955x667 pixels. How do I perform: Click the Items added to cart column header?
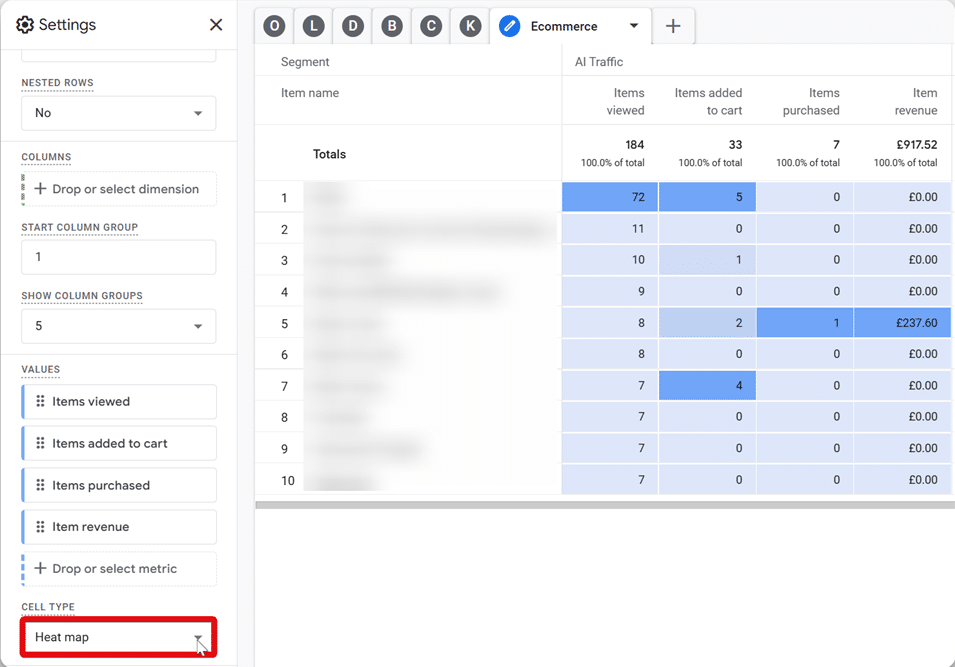tap(708, 102)
